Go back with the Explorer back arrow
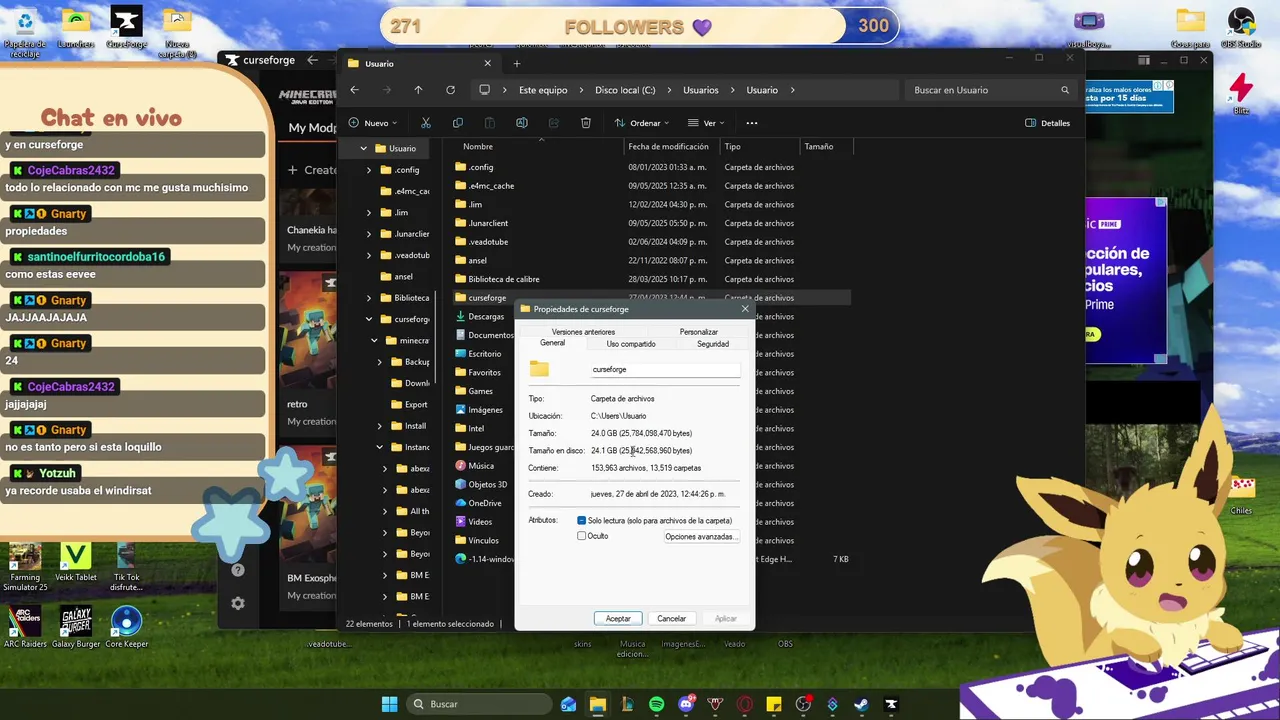 354,90
